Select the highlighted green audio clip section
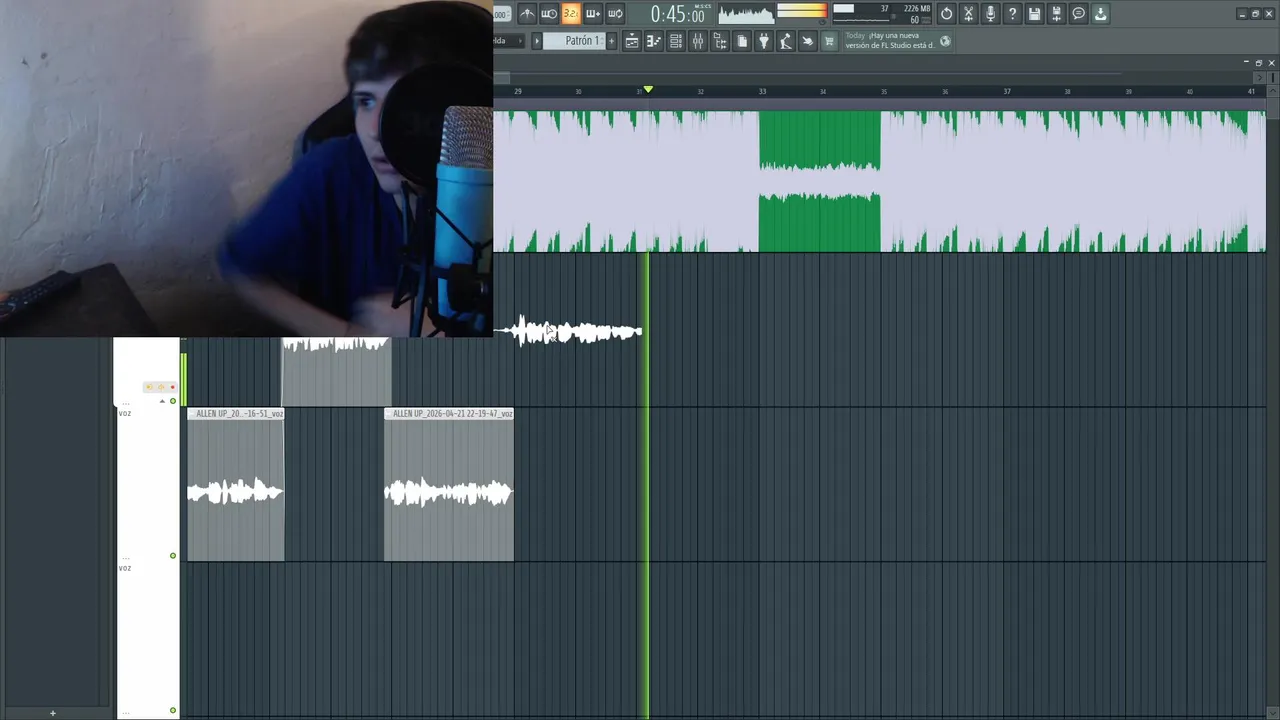The height and width of the screenshot is (720, 1280). coord(820,181)
